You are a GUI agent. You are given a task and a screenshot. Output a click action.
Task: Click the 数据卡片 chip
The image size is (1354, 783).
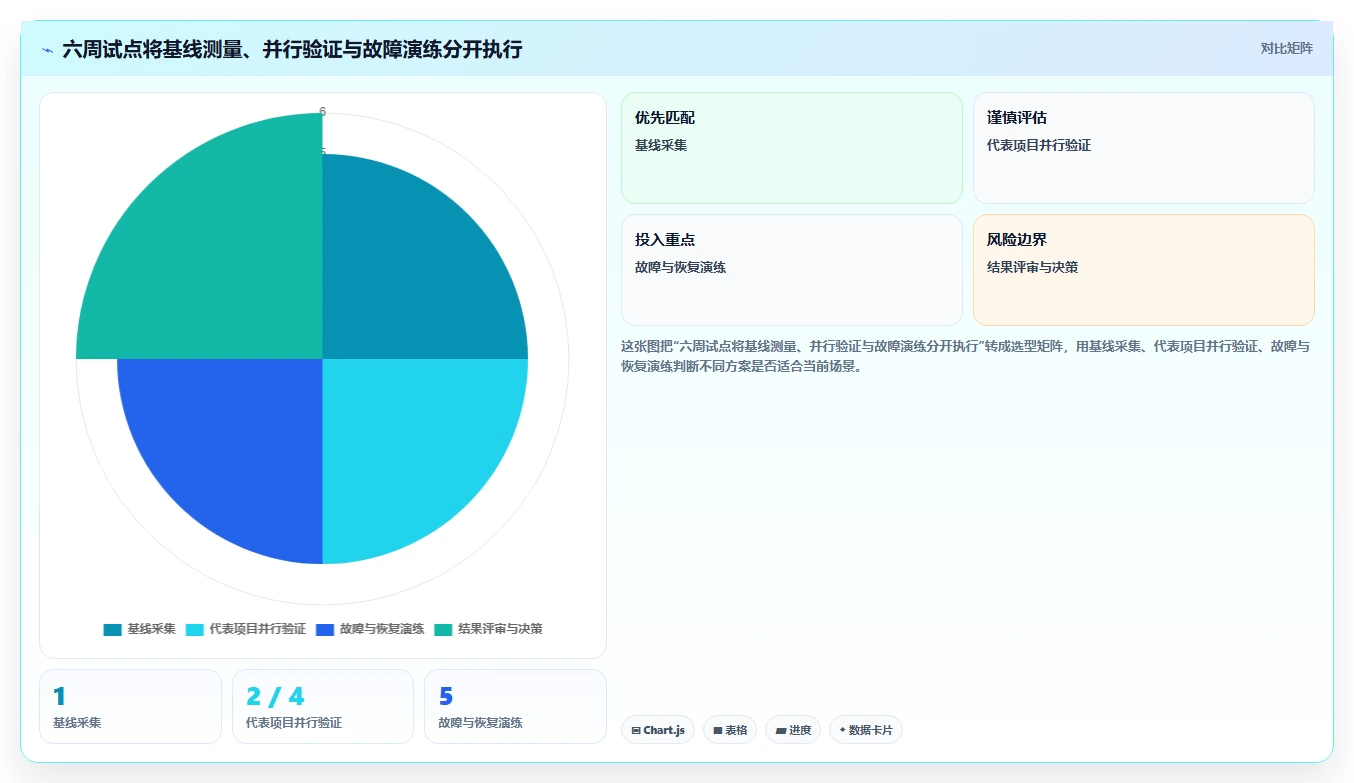click(x=866, y=730)
